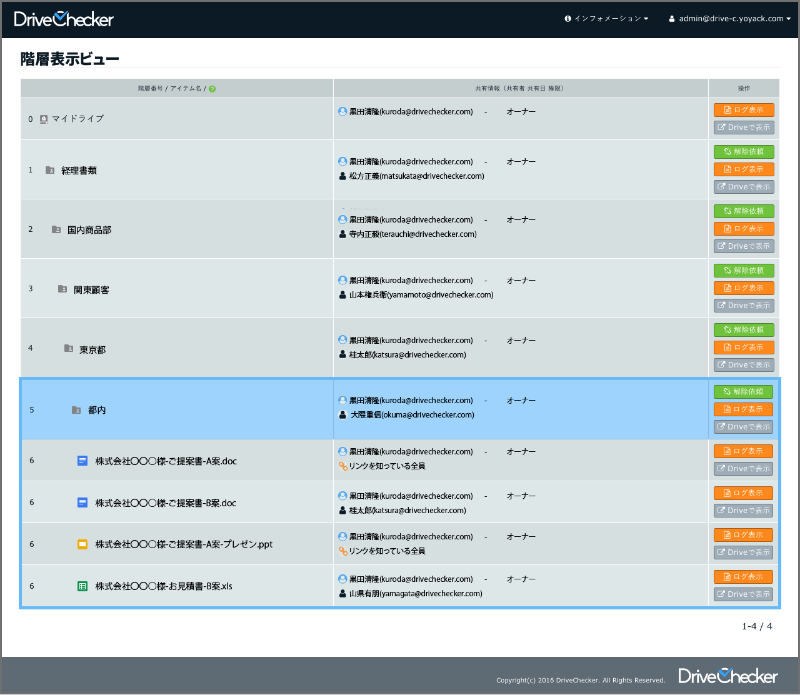Select file 株式会社〇〇〇様-ご提案書-A案.doc
Image resolution: width=800 pixels, height=695 pixels.
pos(166,461)
